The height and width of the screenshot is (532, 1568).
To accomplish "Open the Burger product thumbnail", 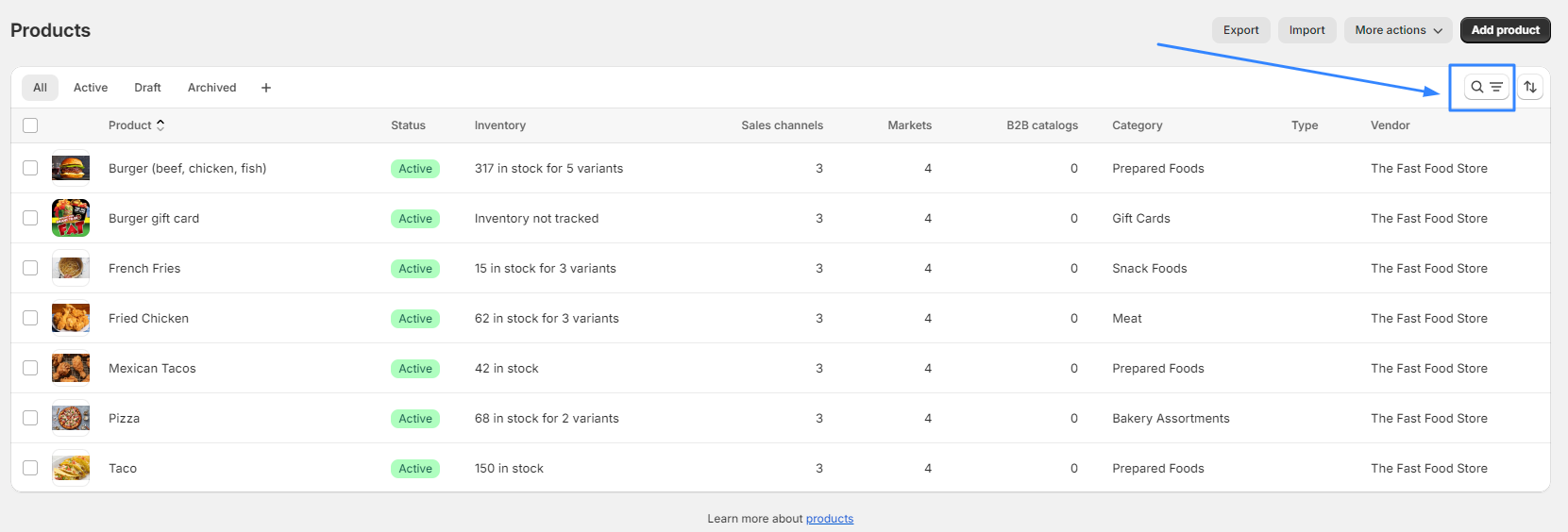I will tap(71, 168).
